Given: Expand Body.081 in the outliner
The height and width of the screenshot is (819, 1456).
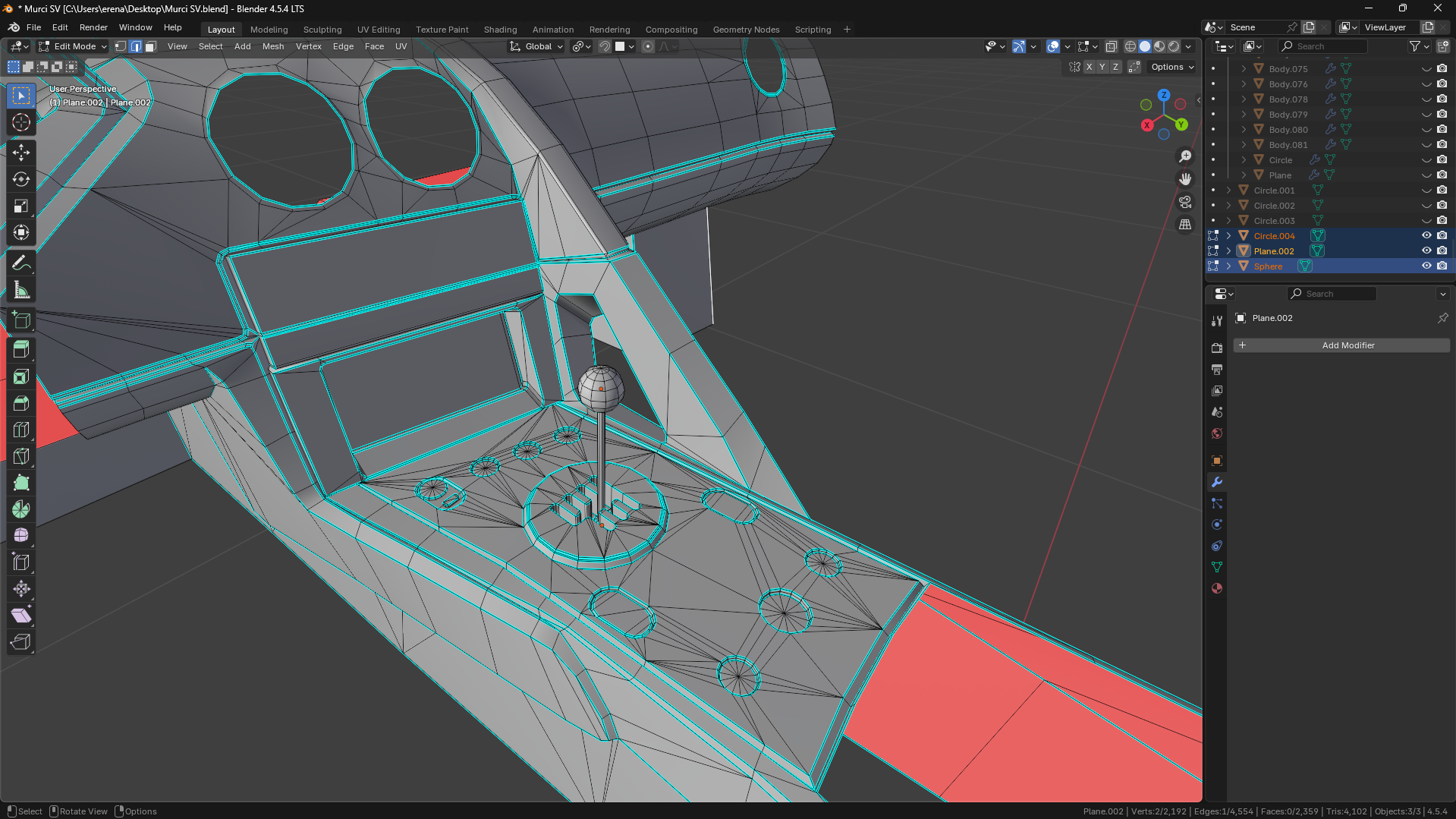Looking at the screenshot, I should click(1244, 145).
